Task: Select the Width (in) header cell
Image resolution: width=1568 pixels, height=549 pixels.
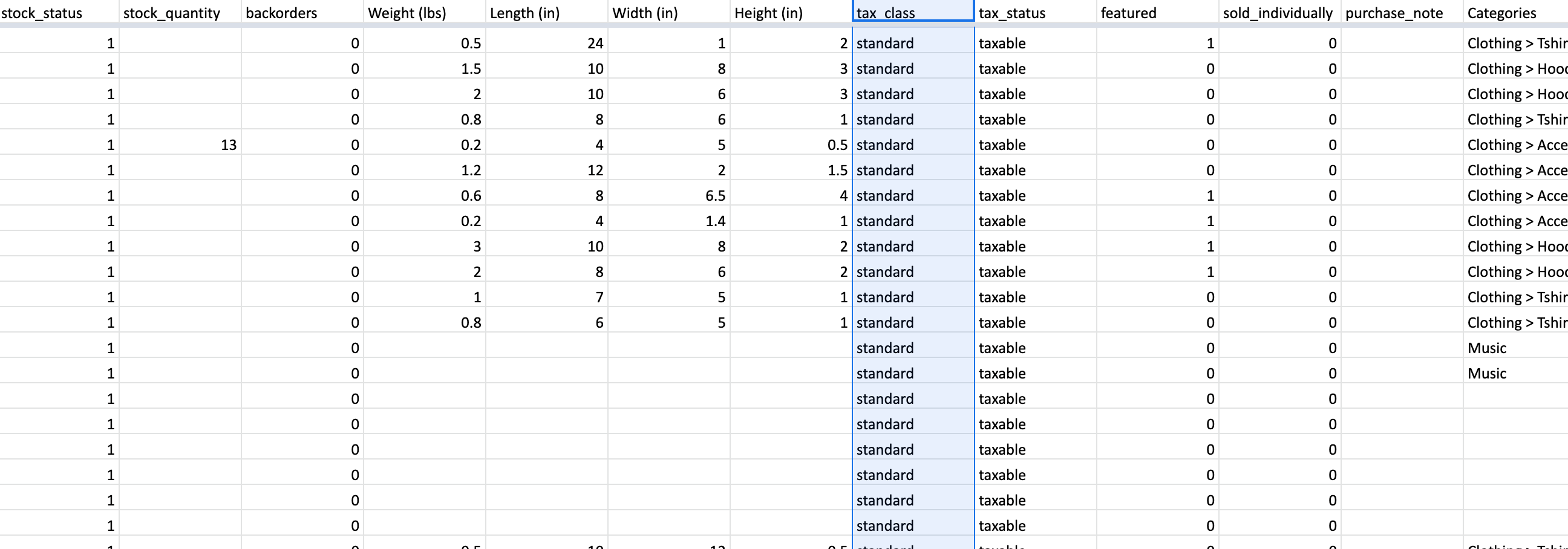Action: [x=669, y=13]
